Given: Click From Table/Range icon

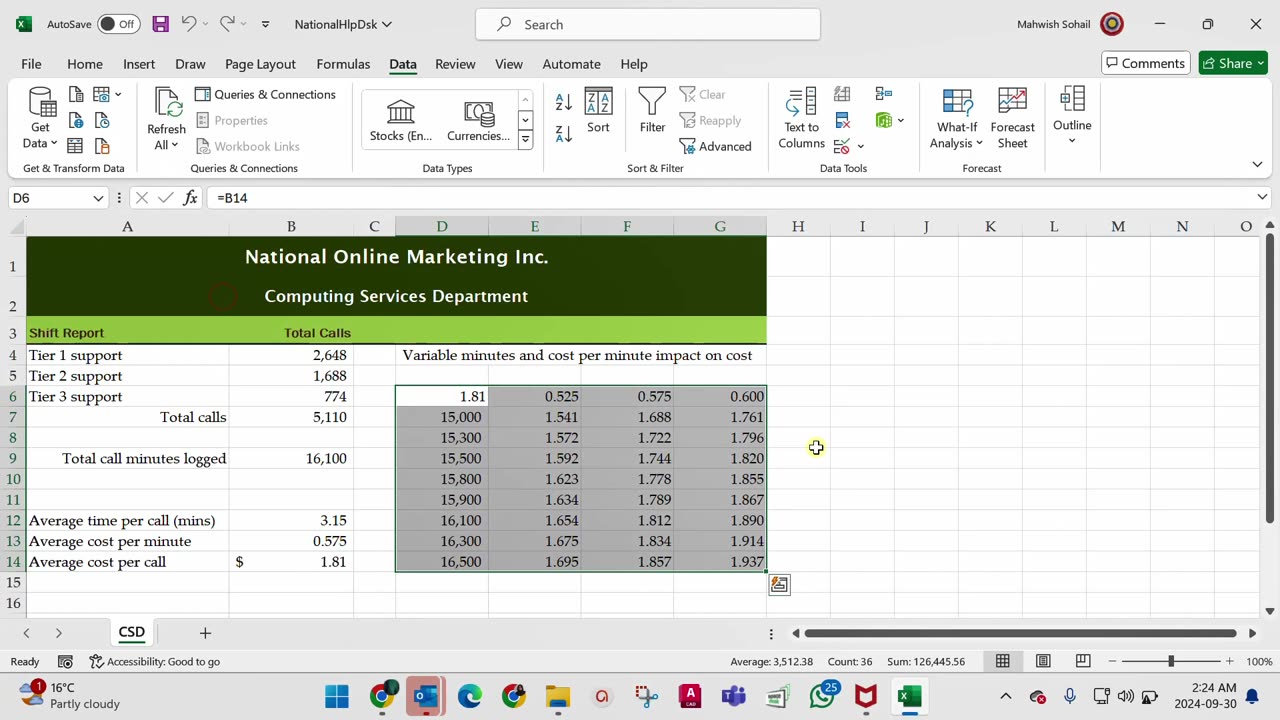Looking at the screenshot, I should point(76,146).
